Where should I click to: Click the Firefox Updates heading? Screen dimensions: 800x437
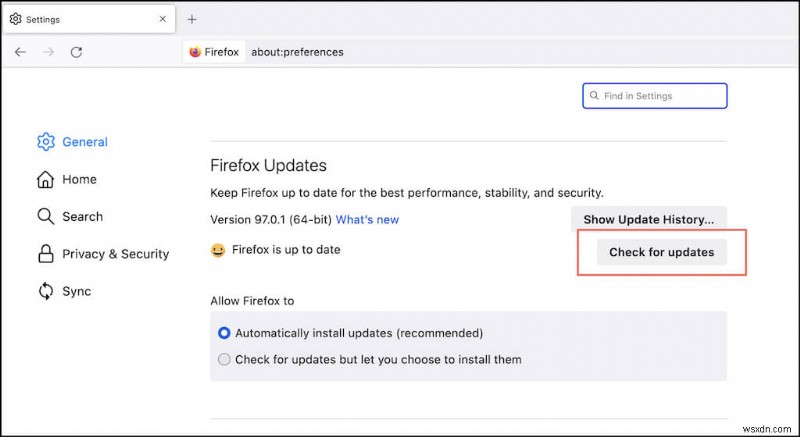pyautogui.click(x=268, y=165)
